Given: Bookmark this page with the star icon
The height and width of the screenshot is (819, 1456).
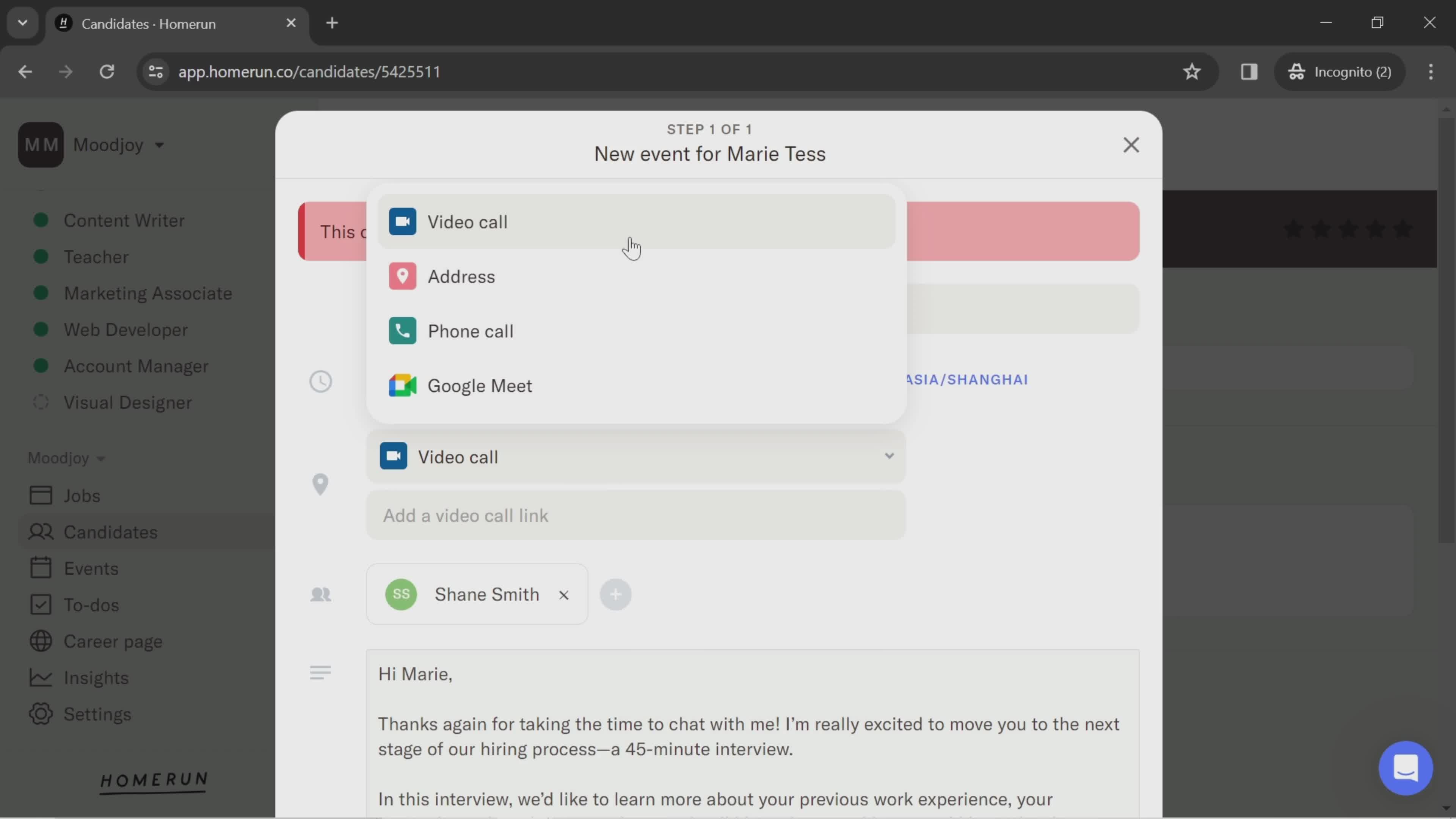Looking at the screenshot, I should 1192,72.
